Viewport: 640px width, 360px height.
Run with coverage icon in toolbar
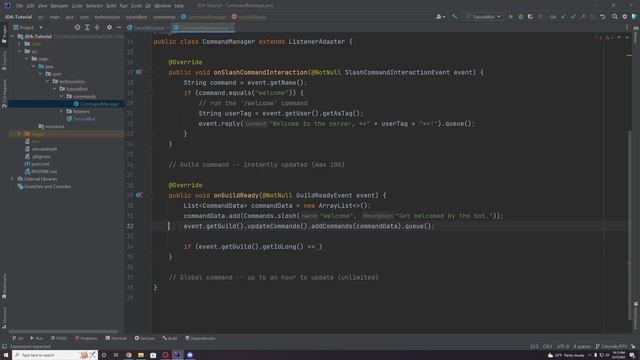point(530,17)
